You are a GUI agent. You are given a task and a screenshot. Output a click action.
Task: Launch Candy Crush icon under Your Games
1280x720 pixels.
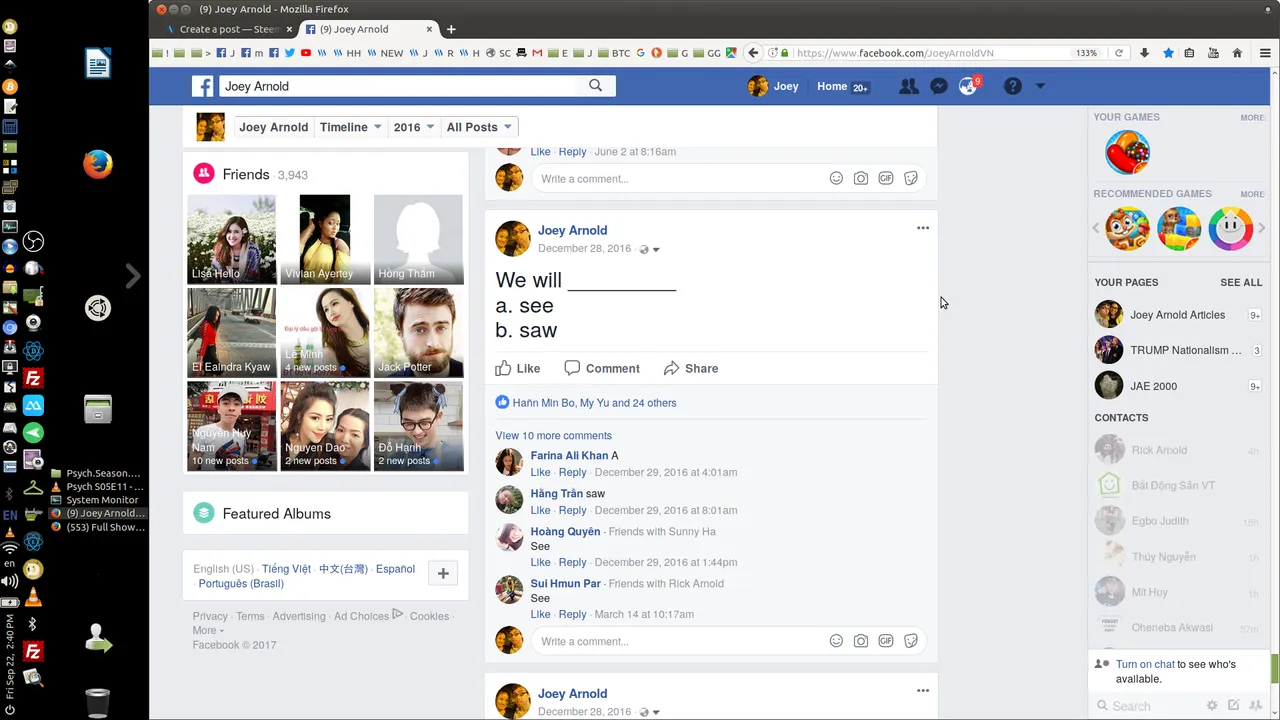[x=1127, y=152]
